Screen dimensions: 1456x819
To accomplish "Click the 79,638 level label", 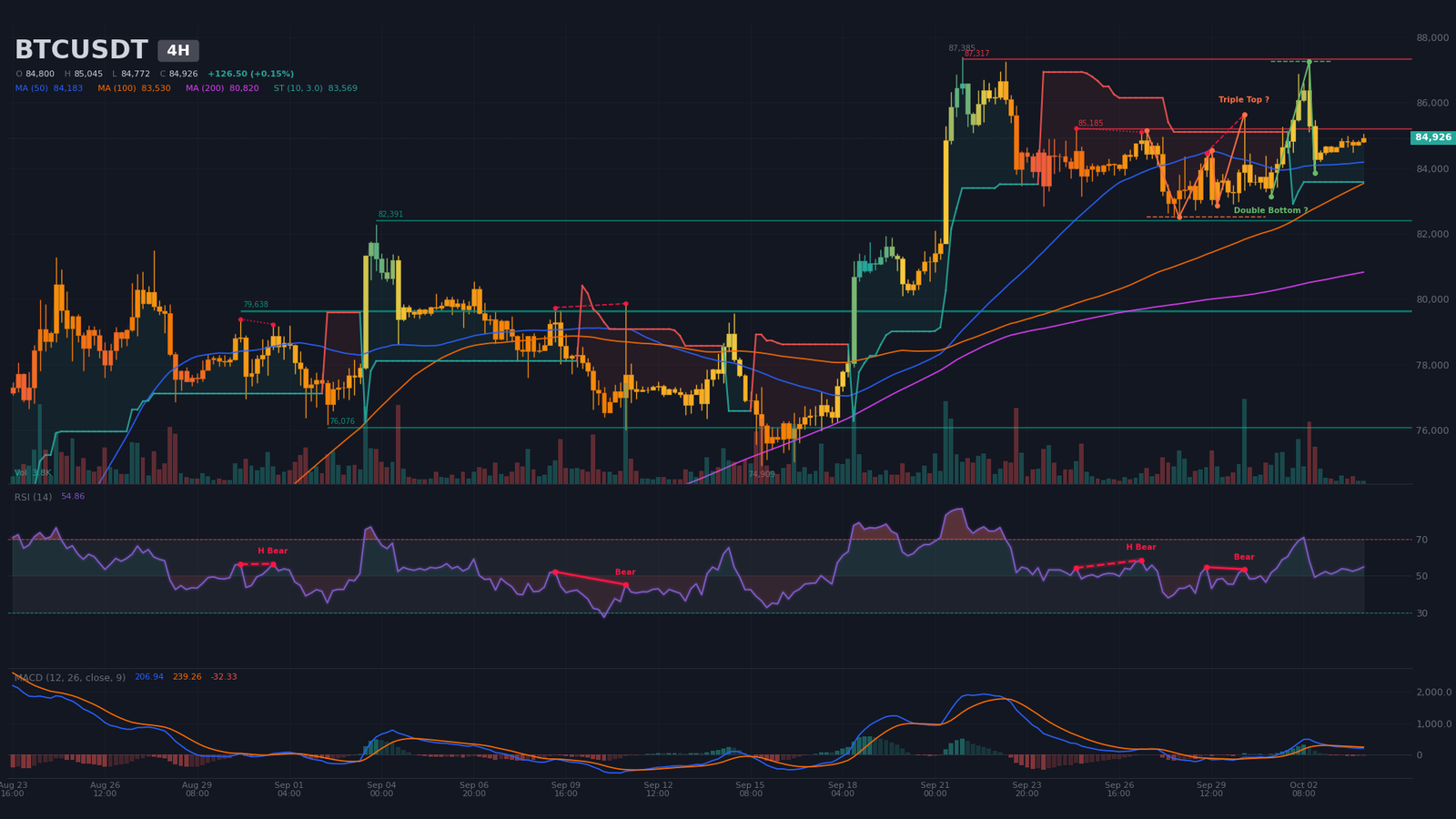I will pyautogui.click(x=256, y=305).
